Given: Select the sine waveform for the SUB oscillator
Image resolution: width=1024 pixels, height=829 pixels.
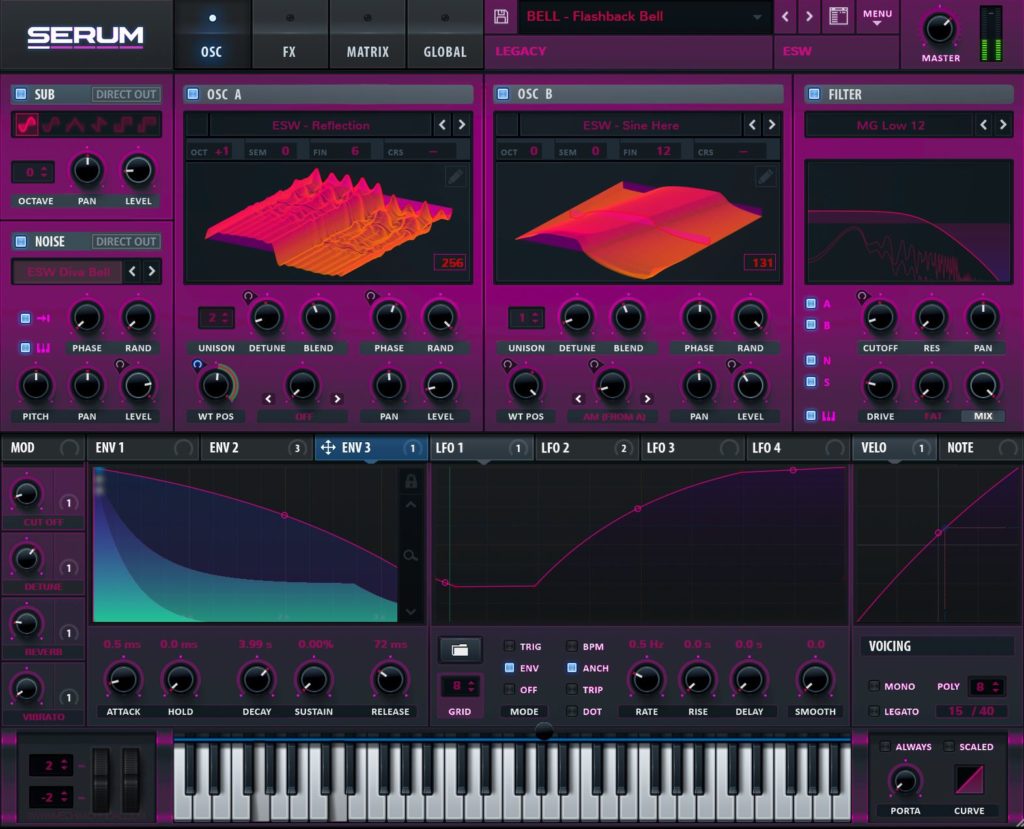Looking at the screenshot, I should 26,124.
